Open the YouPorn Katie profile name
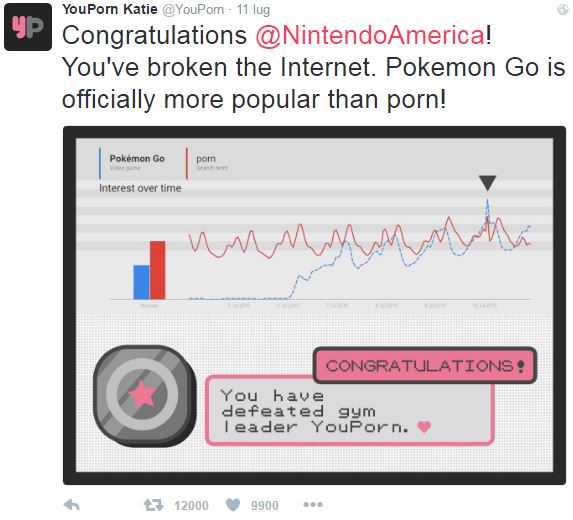 click(x=110, y=9)
